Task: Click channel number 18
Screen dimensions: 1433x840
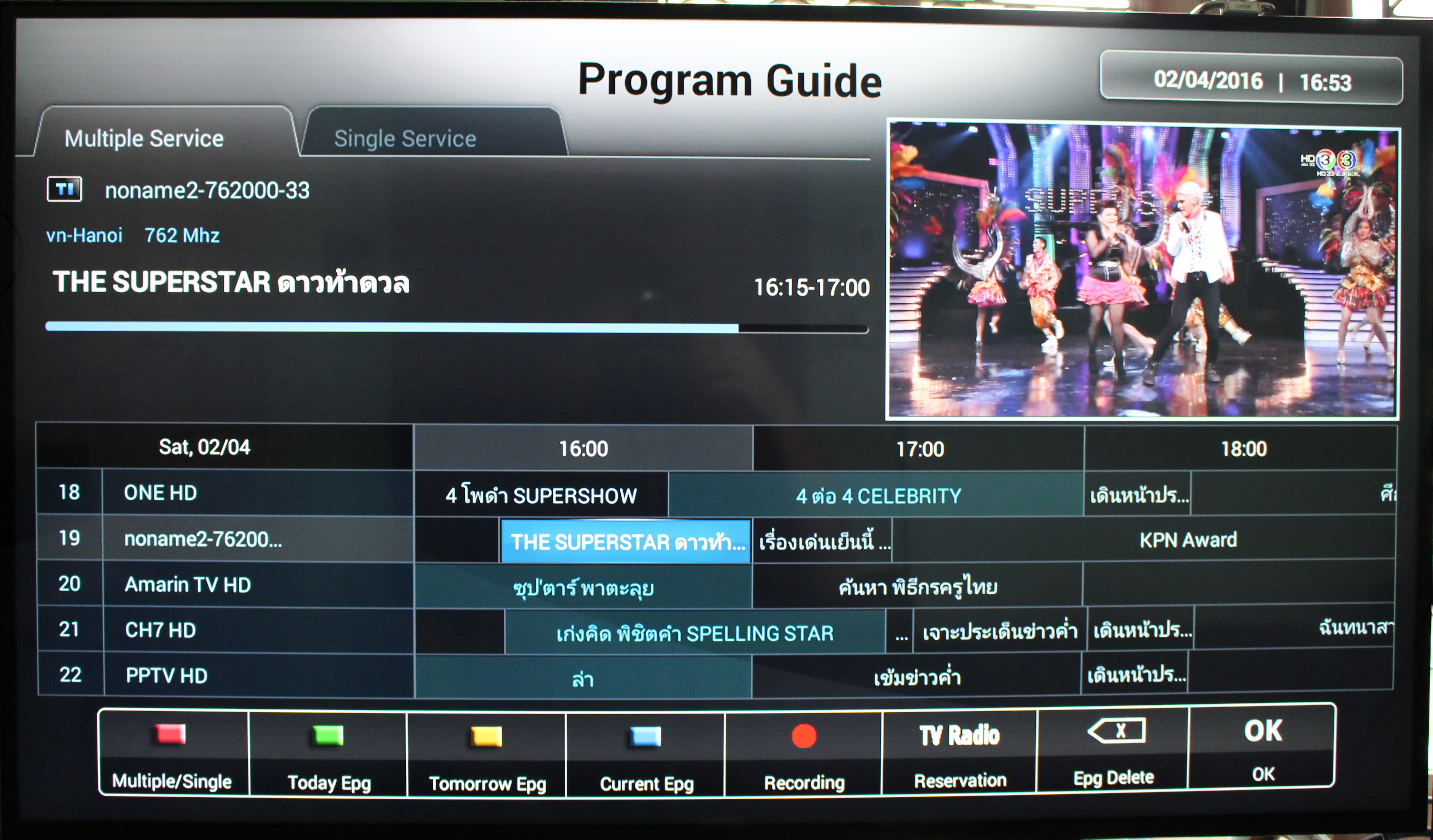Action: tap(69, 492)
